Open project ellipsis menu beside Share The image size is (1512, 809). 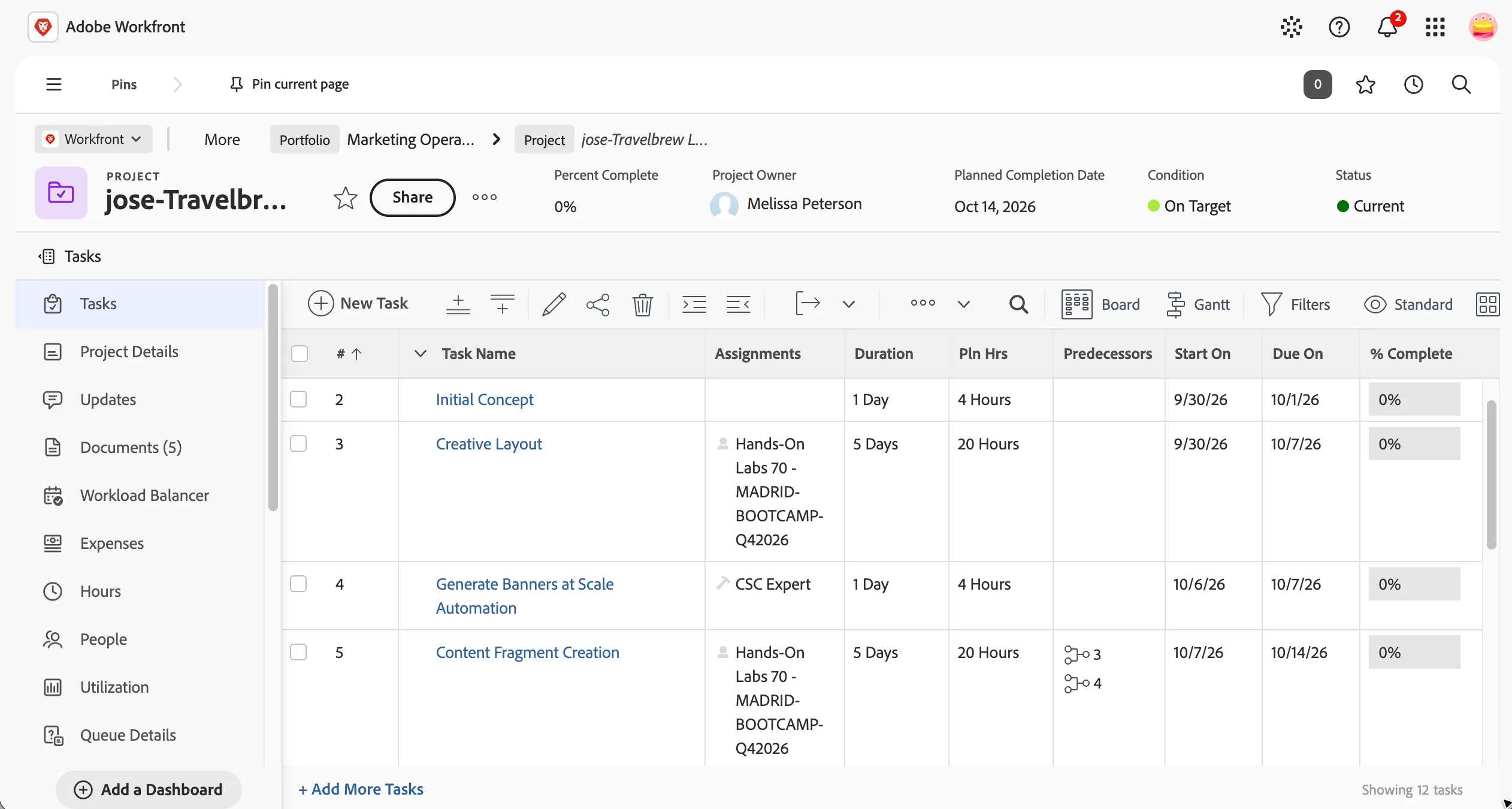(484, 197)
